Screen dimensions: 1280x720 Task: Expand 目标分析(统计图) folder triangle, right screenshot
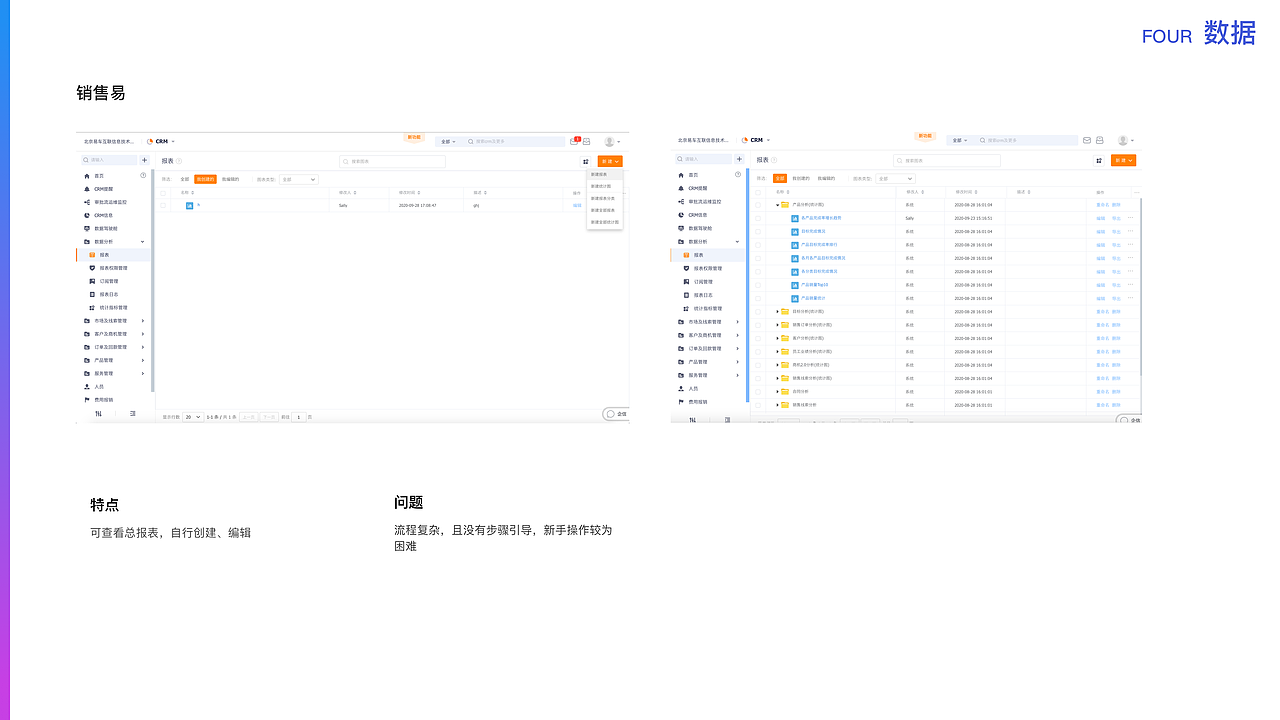click(x=777, y=311)
